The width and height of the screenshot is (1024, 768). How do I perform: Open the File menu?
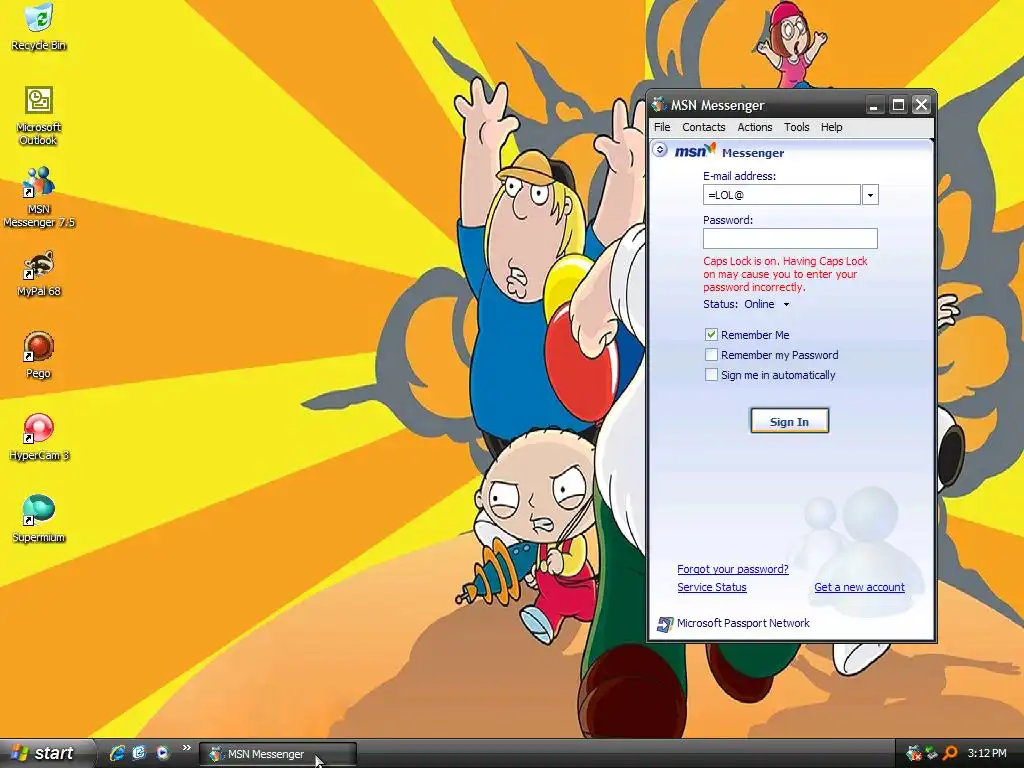662,127
